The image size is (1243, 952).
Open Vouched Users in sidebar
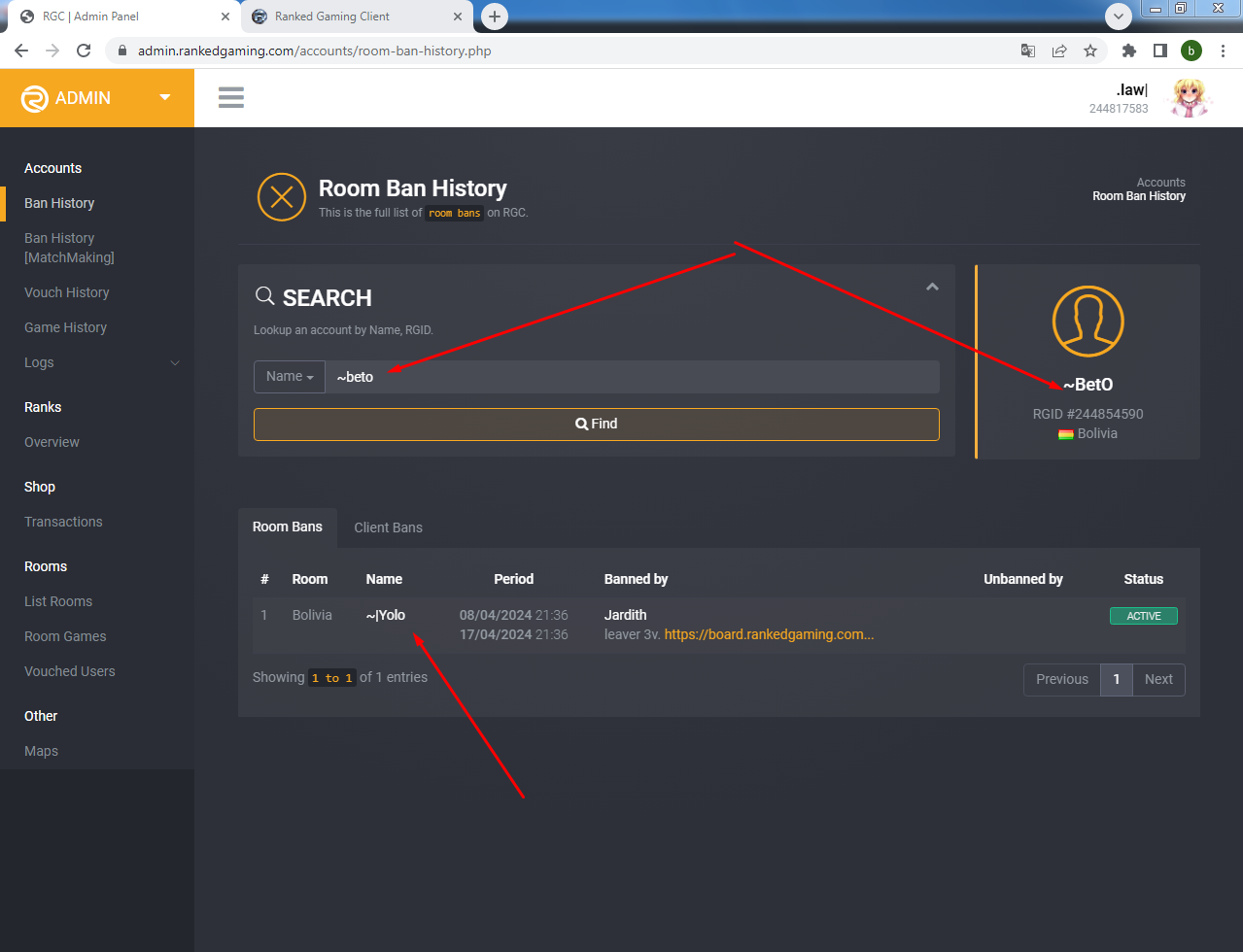70,671
